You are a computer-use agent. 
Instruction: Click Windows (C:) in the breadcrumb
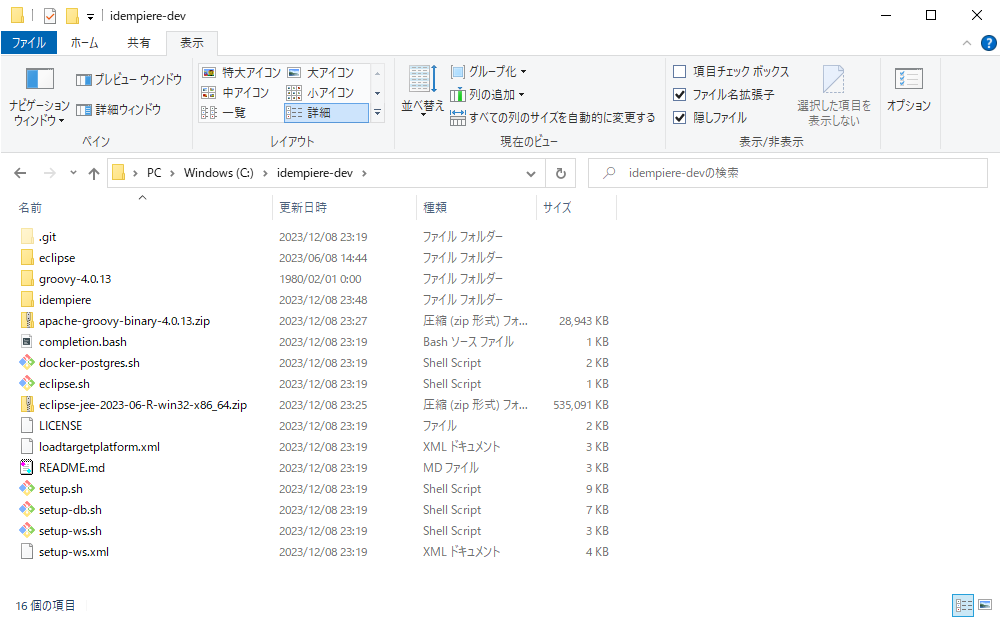point(218,173)
